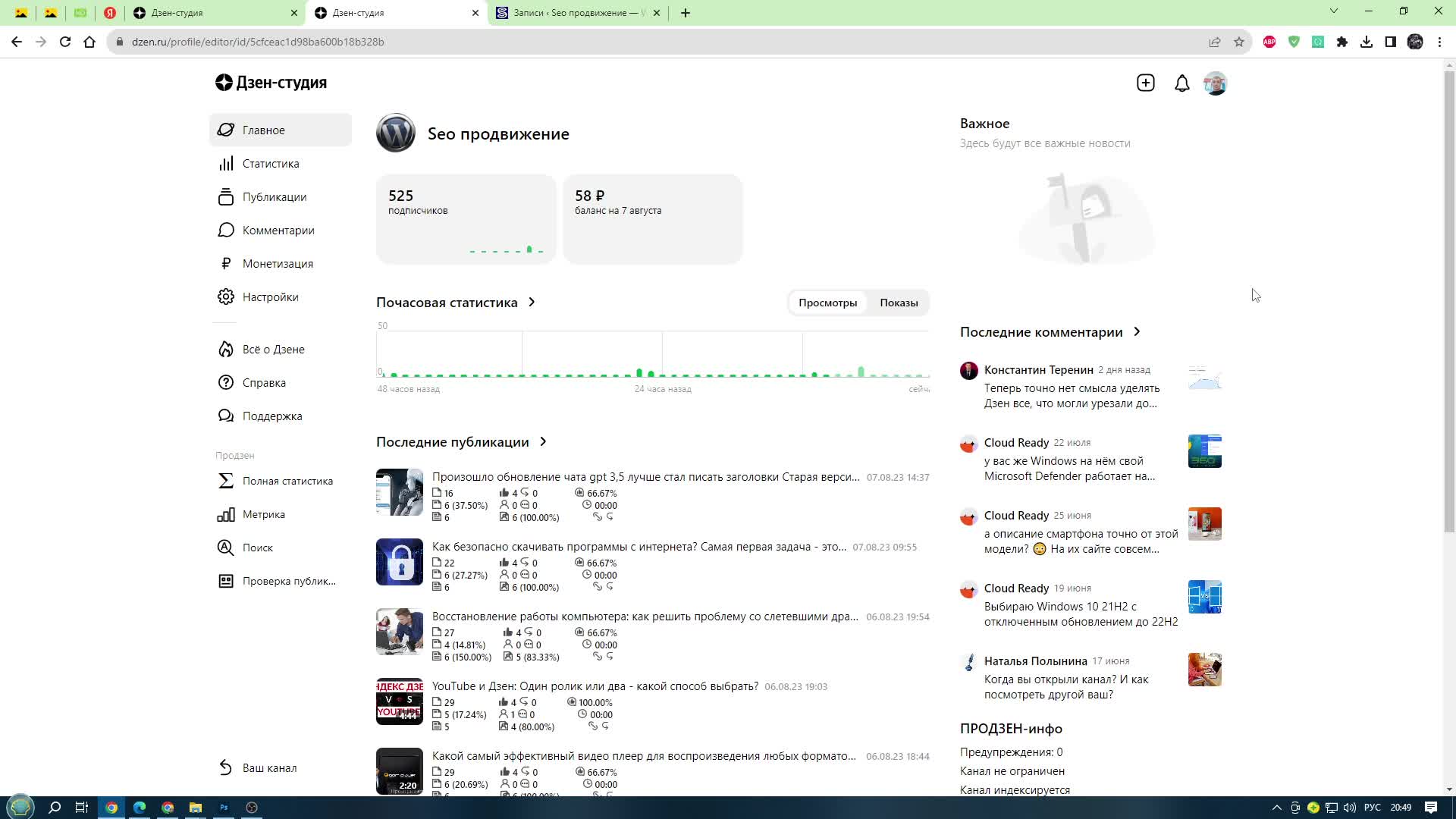
Task: Click the create publication plus icon
Action: pyautogui.click(x=1146, y=83)
